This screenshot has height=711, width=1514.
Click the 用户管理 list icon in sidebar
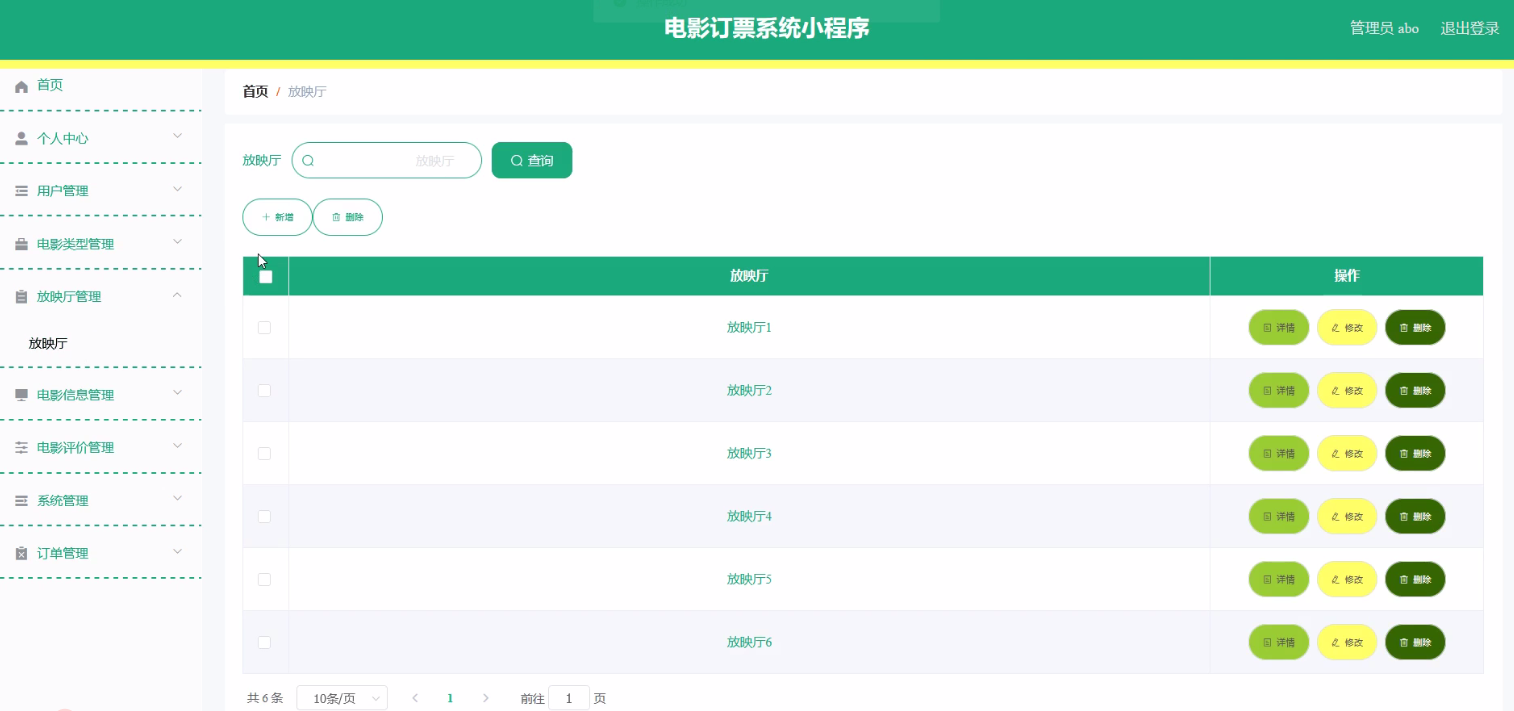point(20,190)
